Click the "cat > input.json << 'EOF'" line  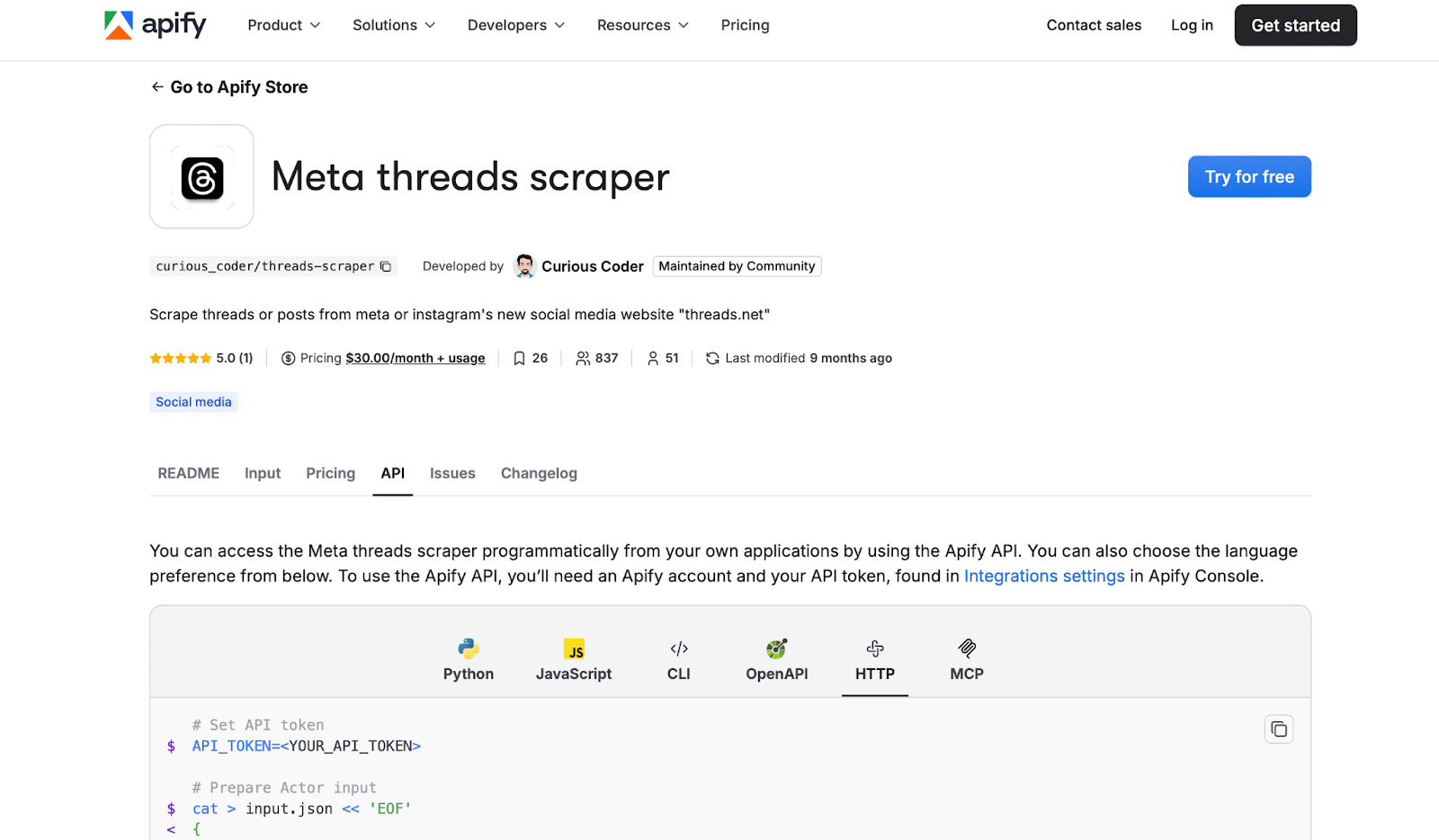[x=302, y=809]
